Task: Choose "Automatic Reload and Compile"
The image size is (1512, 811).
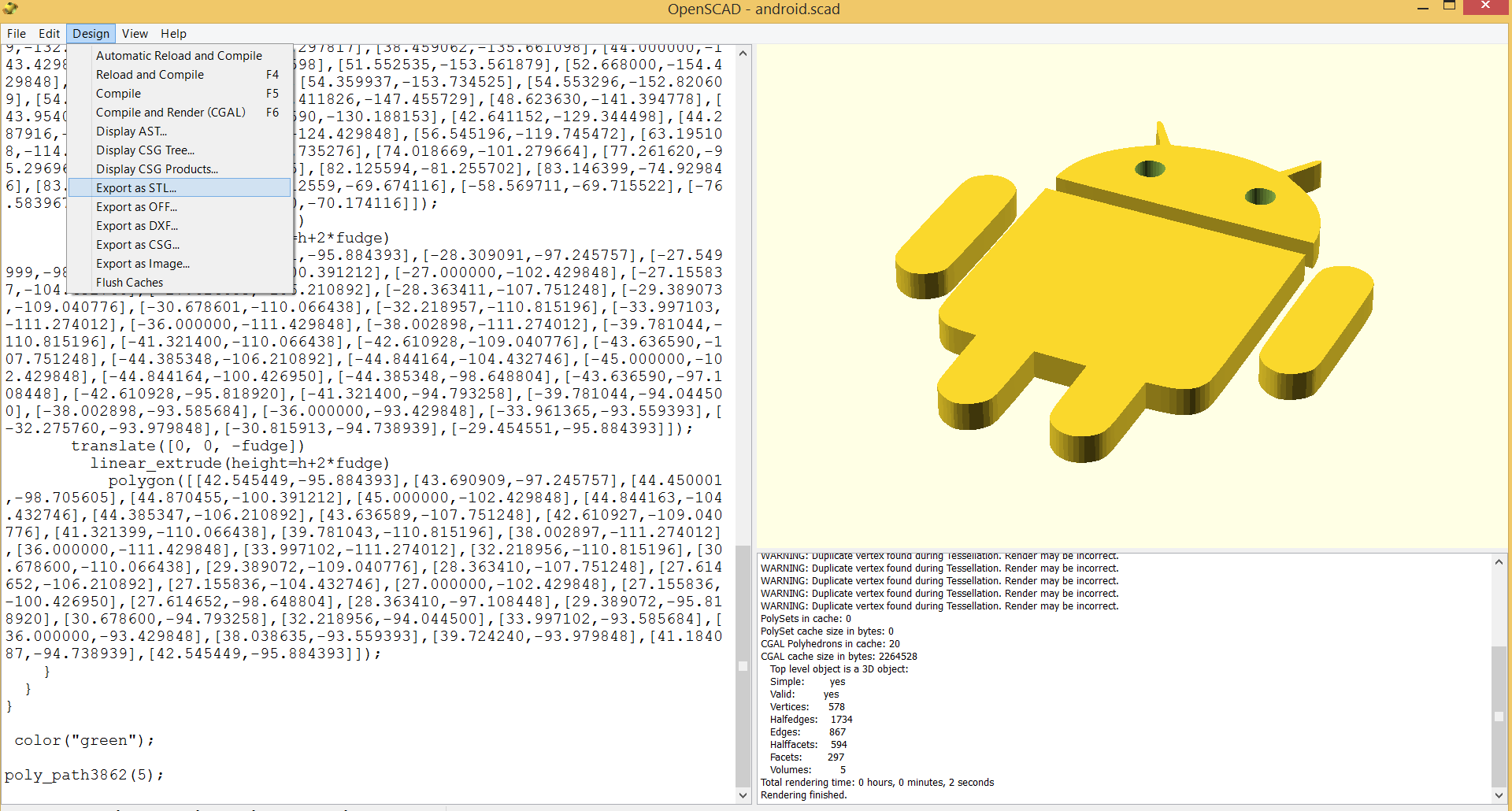Action: pos(179,55)
